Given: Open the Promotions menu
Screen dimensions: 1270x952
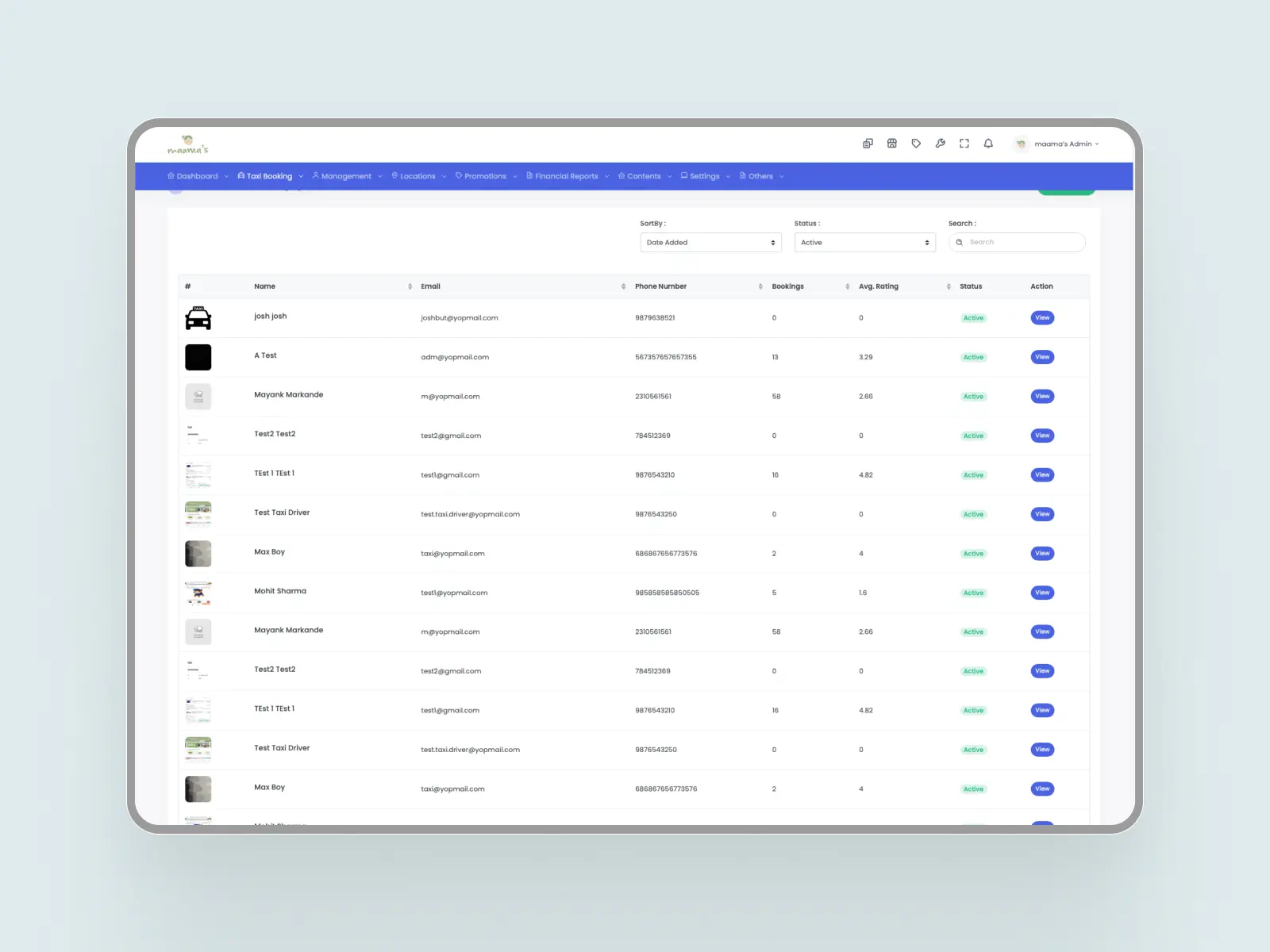Looking at the screenshot, I should [485, 176].
